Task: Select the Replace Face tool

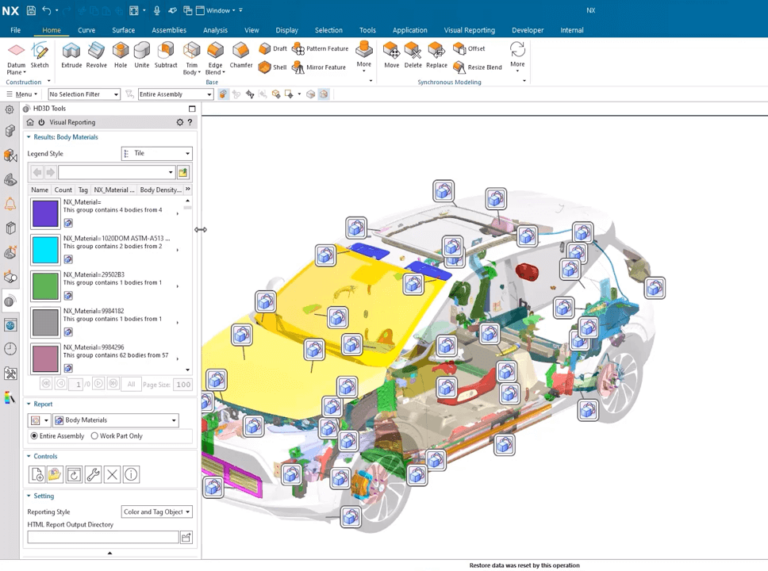Action: coord(436,55)
